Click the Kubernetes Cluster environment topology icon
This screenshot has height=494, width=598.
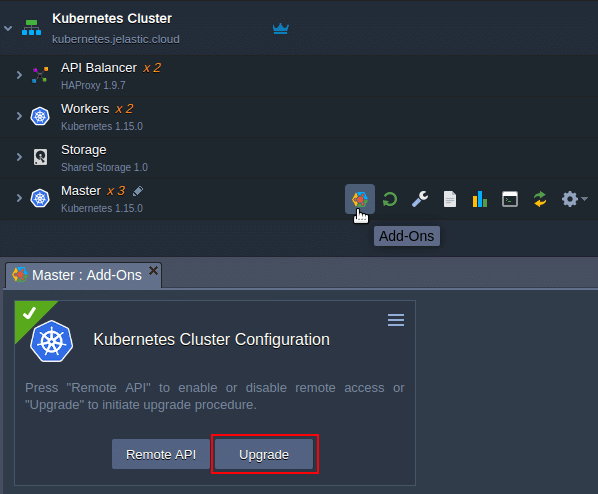pyautogui.click(x=31, y=28)
